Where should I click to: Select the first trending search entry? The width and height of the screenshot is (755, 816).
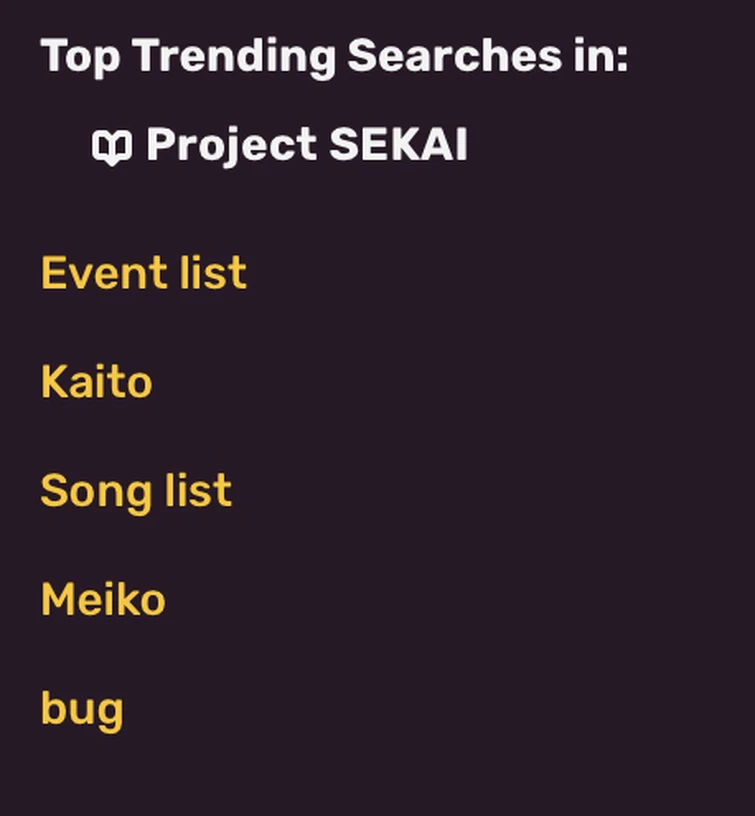click(142, 272)
